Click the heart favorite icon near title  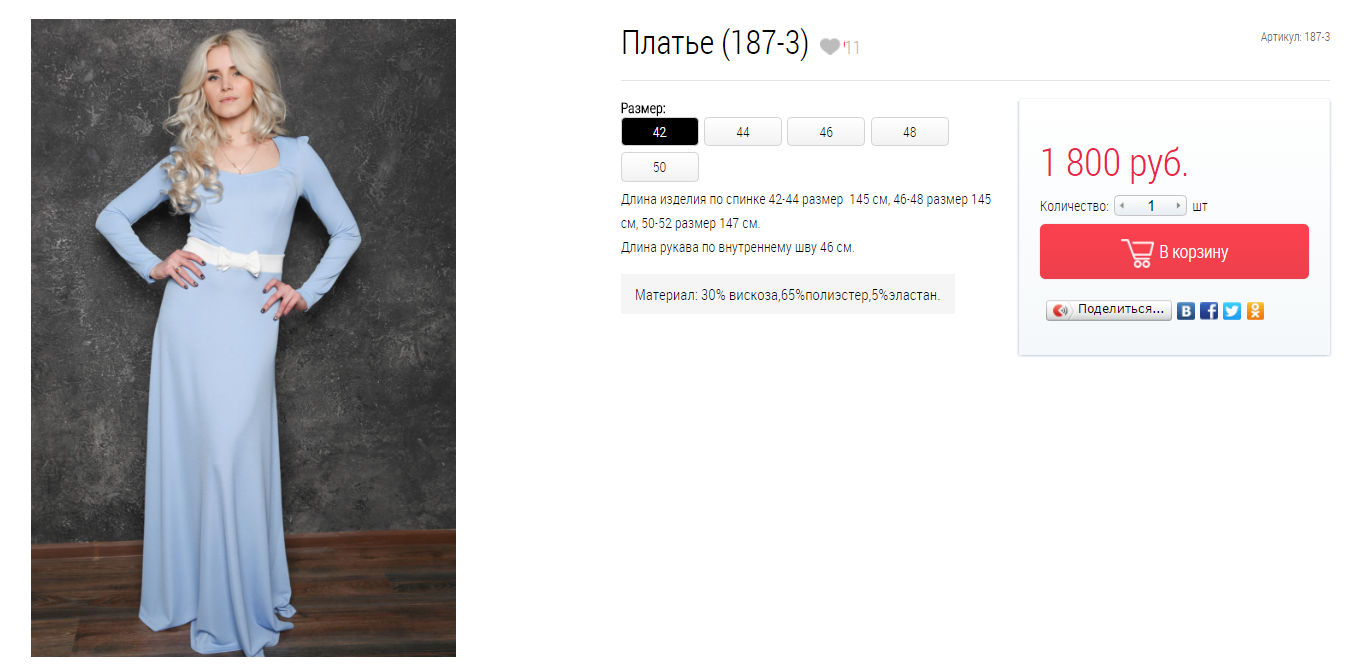tap(830, 46)
